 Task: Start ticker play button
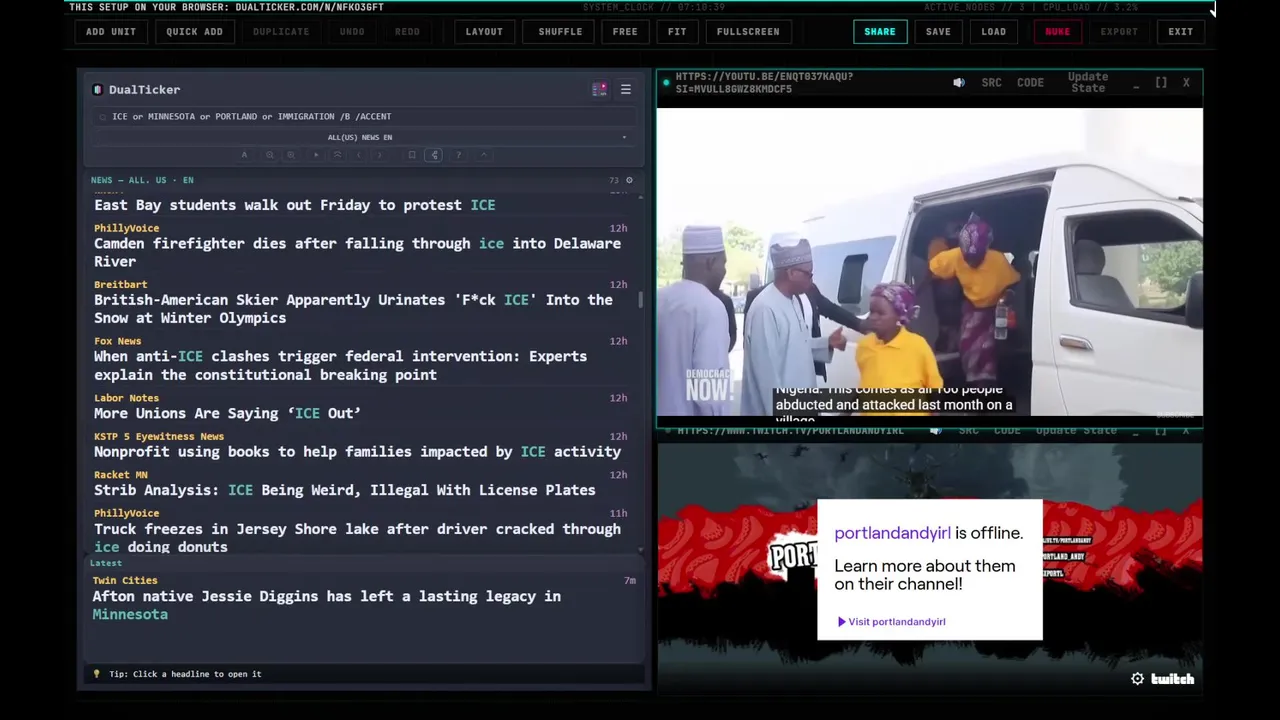(316, 155)
